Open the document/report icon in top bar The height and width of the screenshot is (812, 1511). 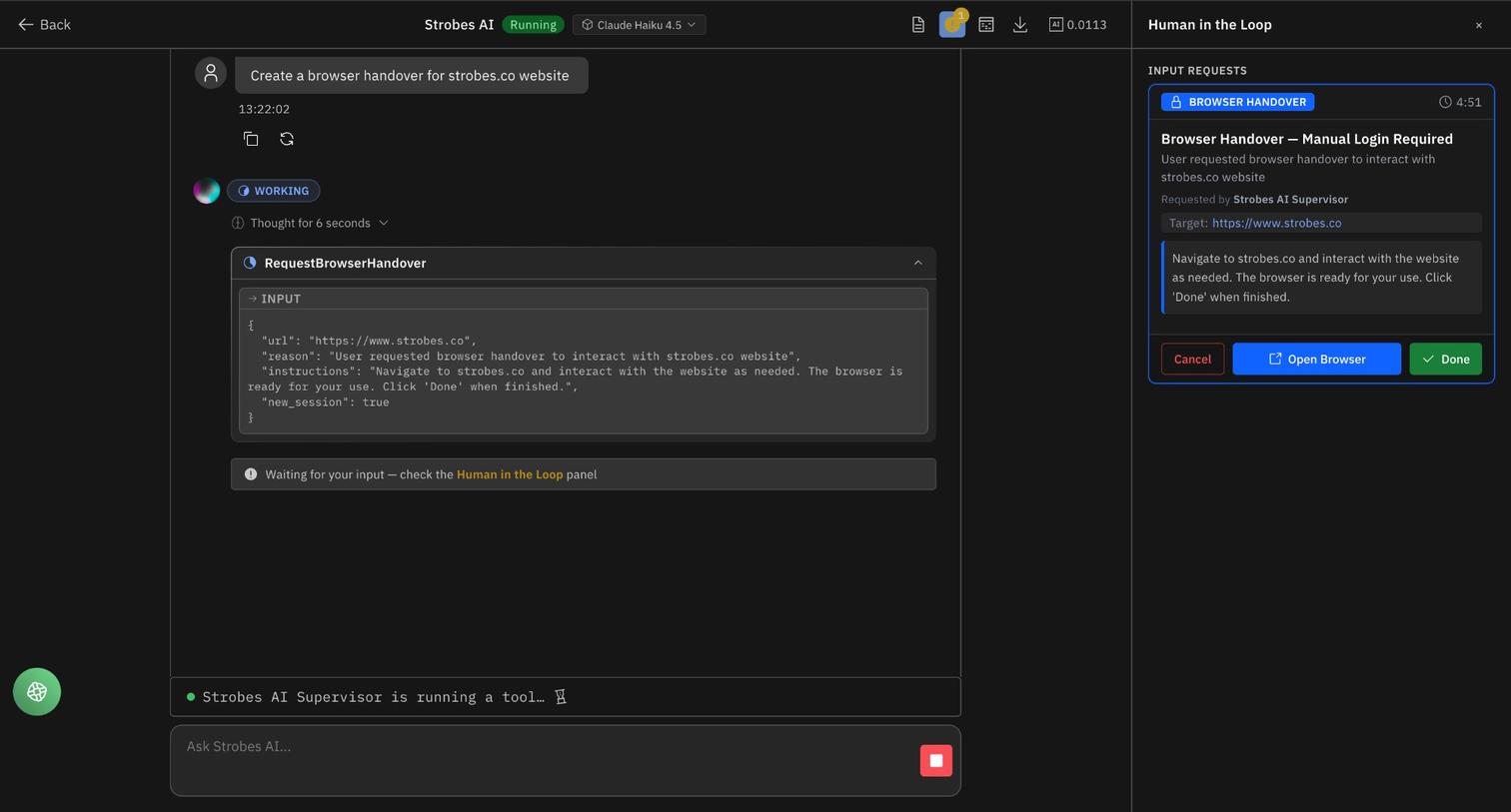point(918,25)
